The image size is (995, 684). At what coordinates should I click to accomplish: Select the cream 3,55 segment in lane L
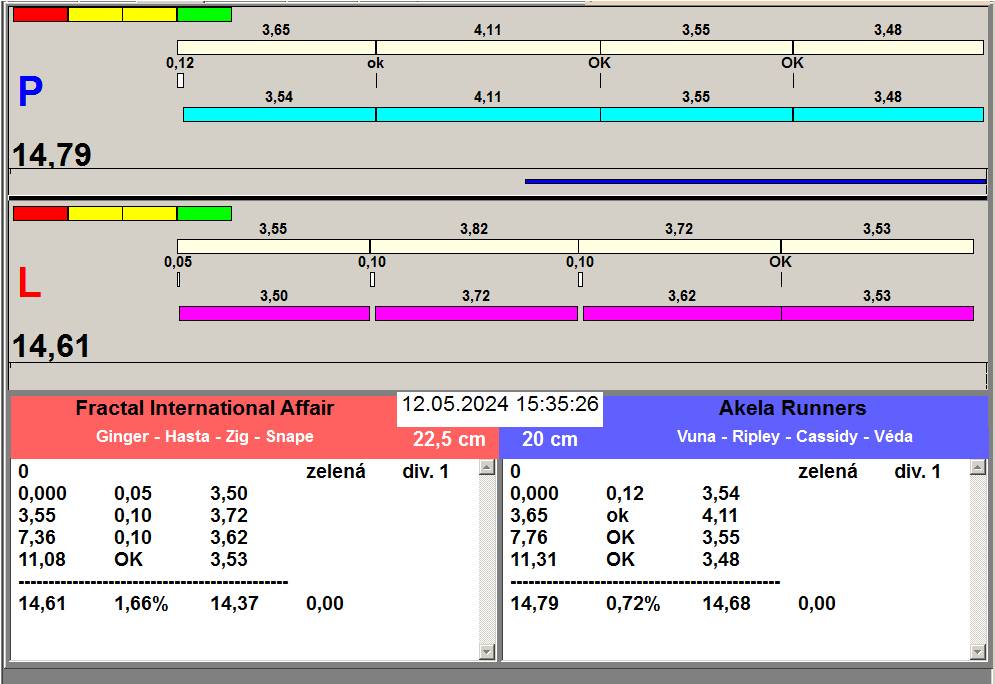click(x=273, y=246)
